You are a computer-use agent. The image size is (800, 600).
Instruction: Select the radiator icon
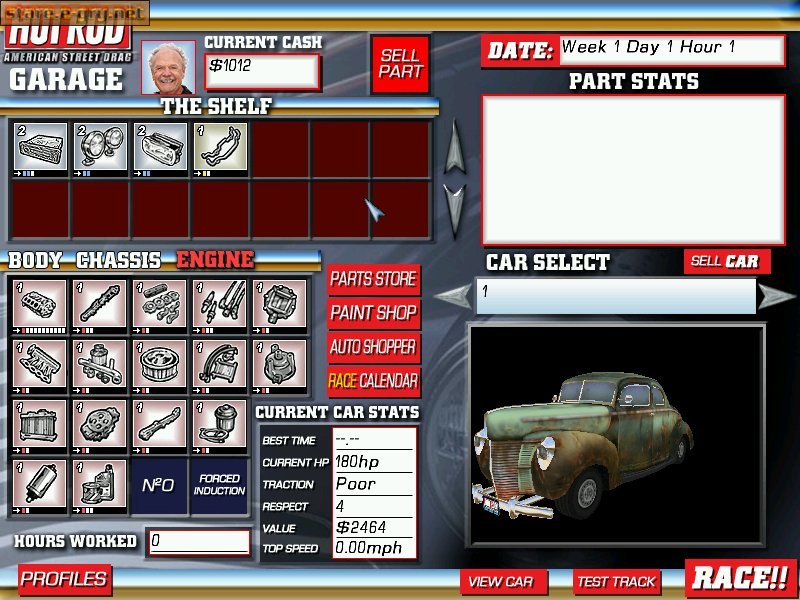40,423
